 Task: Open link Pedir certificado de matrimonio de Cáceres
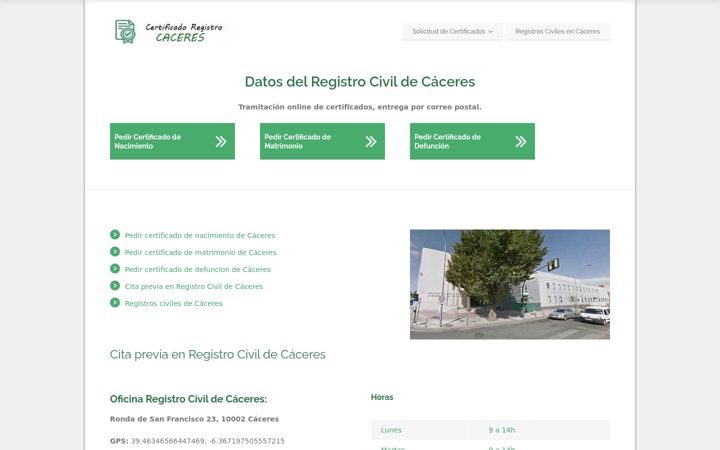[x=201, y=252]
